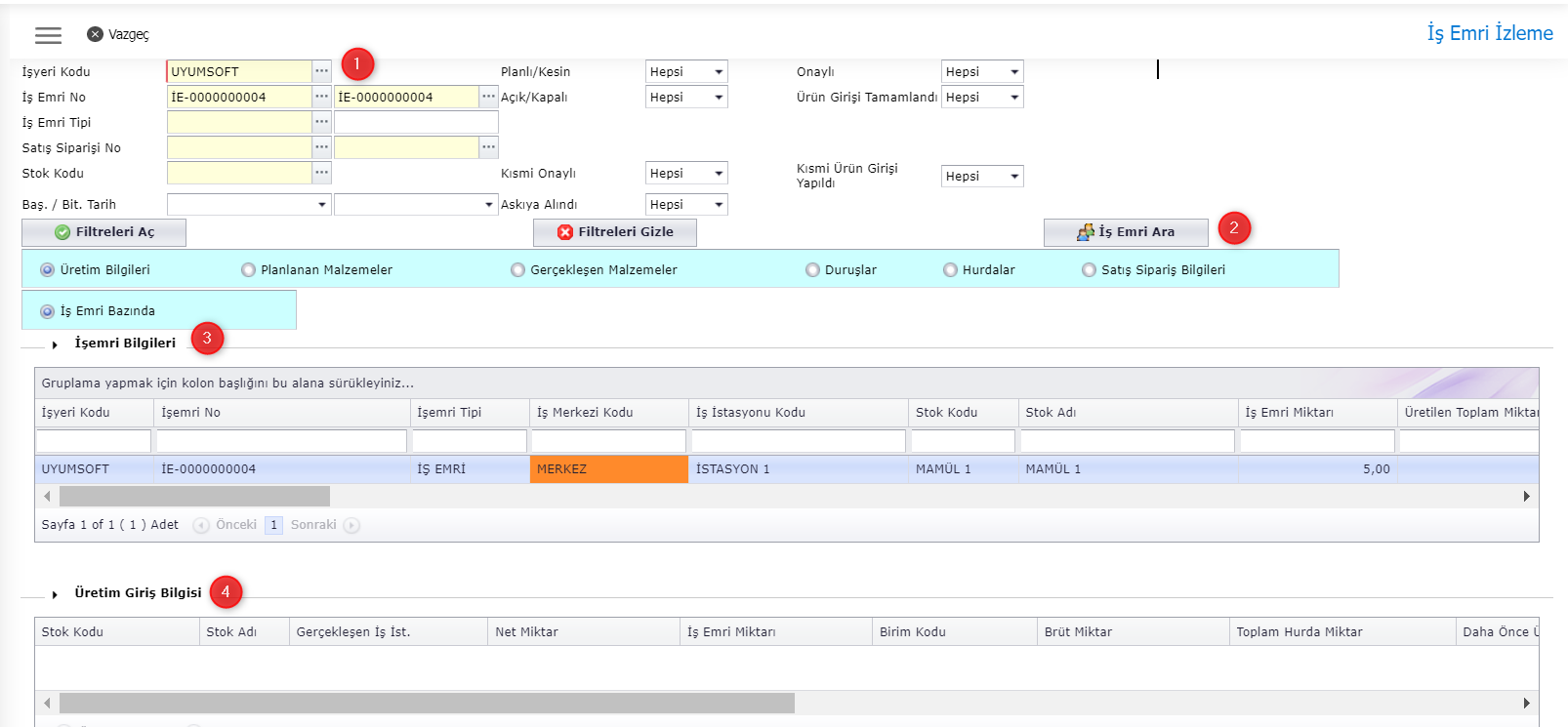Click the Vazgeç cancel icon
Image resolution: width=1568 pixels, height=727 pixels.
coord(95,34)
